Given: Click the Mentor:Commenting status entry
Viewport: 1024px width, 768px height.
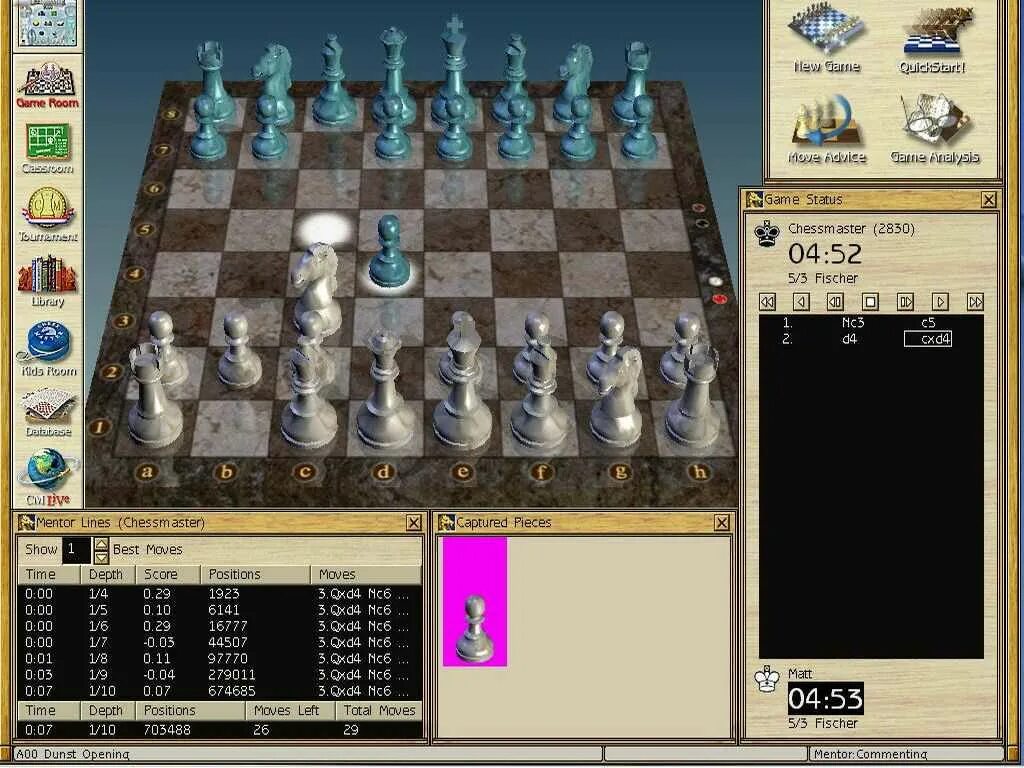Looking at the screenshot, I should [870, 754].
